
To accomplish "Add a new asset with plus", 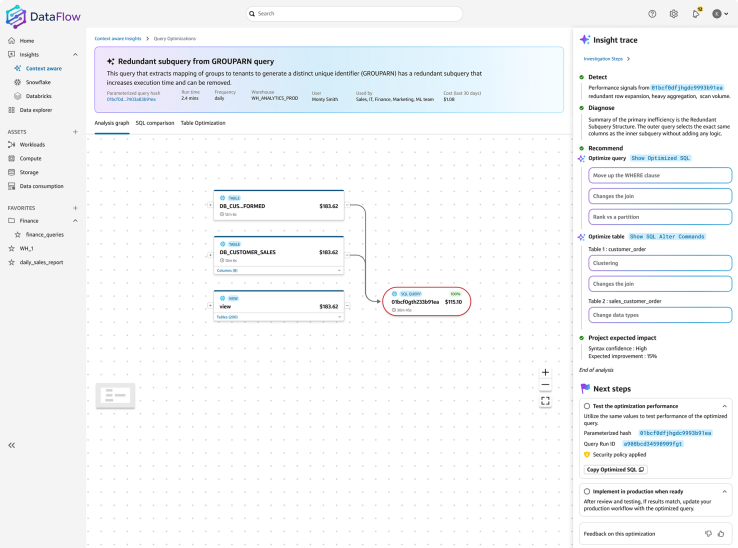I will click(75, 132).
